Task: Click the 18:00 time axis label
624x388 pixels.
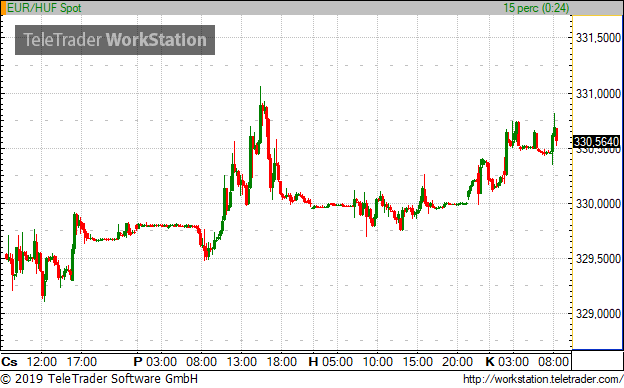Action: click(281, 362)
